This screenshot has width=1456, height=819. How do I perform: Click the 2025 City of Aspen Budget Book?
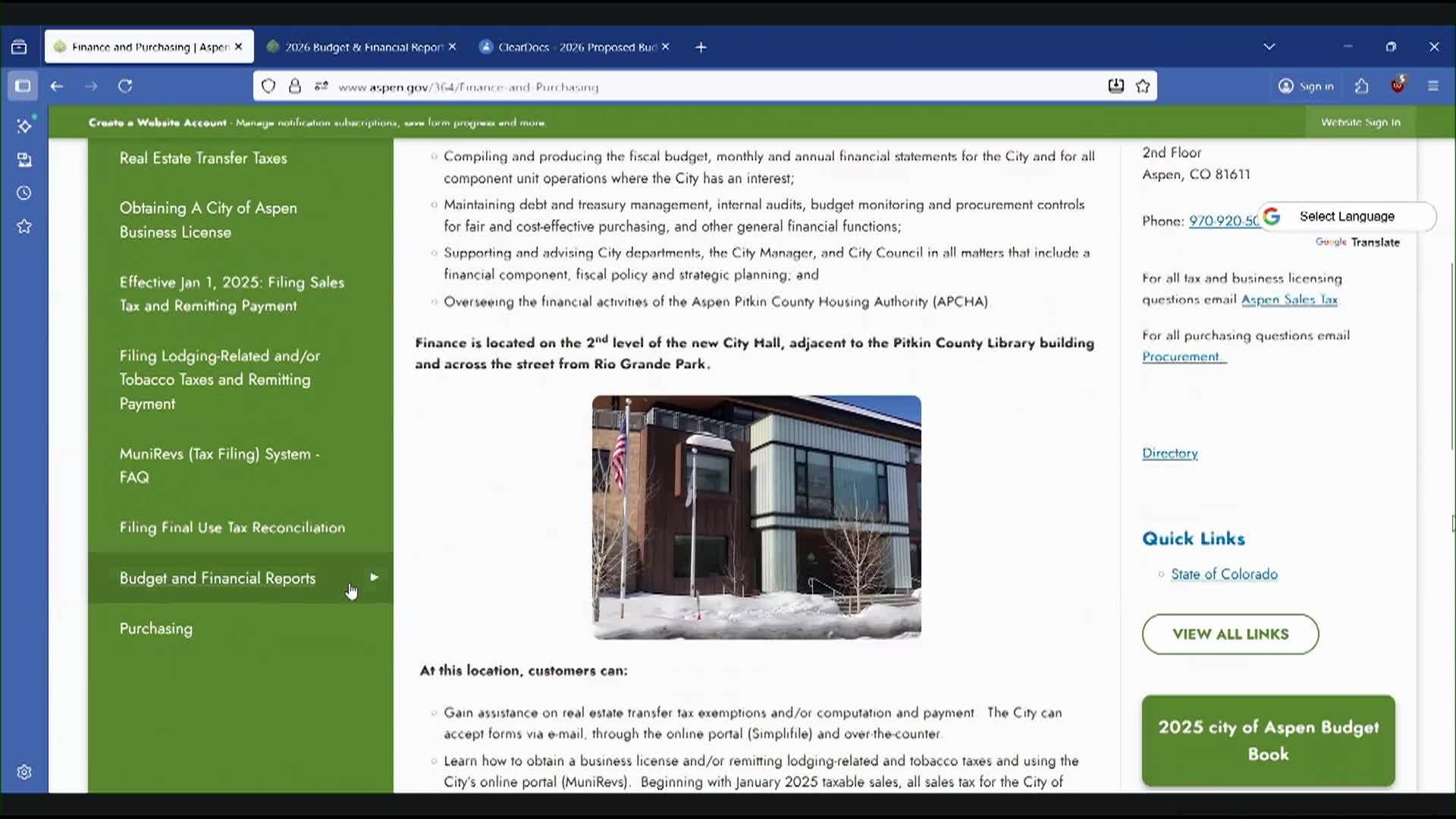tap(1267, 741)
